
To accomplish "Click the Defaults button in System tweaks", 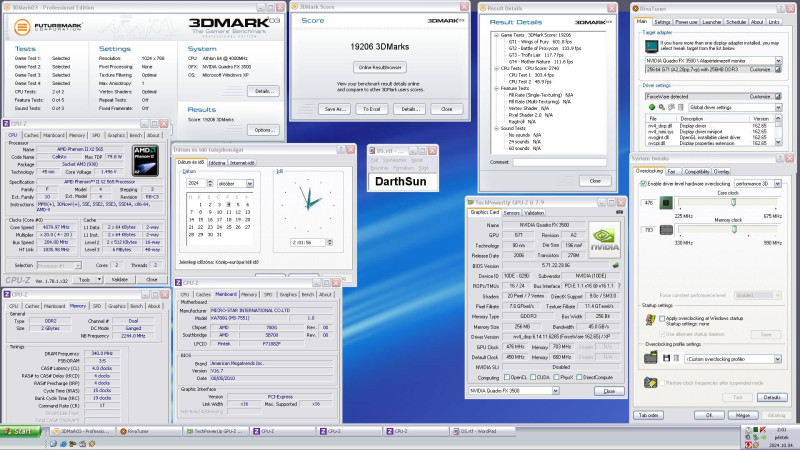I will click(x=771, y=397).
